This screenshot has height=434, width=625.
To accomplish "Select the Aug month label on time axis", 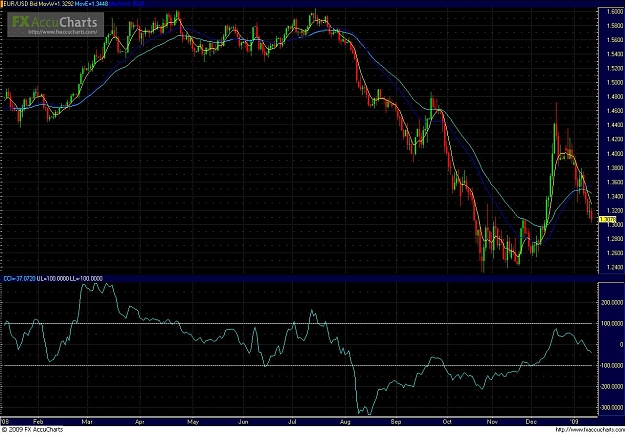I will coord(345,422).
